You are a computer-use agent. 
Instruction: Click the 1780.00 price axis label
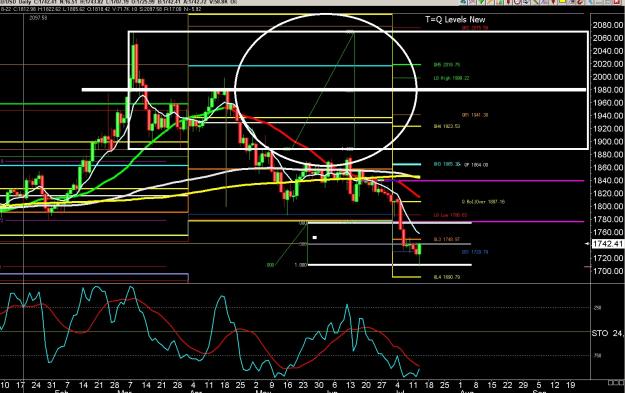click(608, 219)
